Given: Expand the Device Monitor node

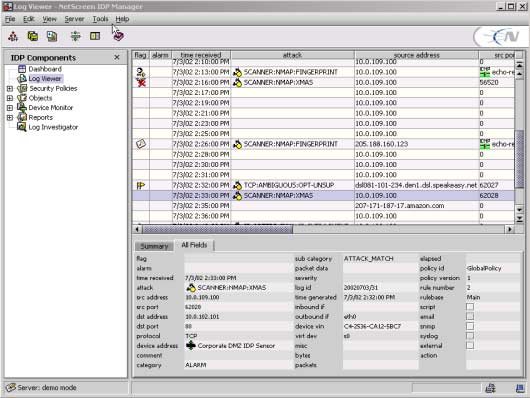Looking at the screenshot, I should [x=10, y=108].
